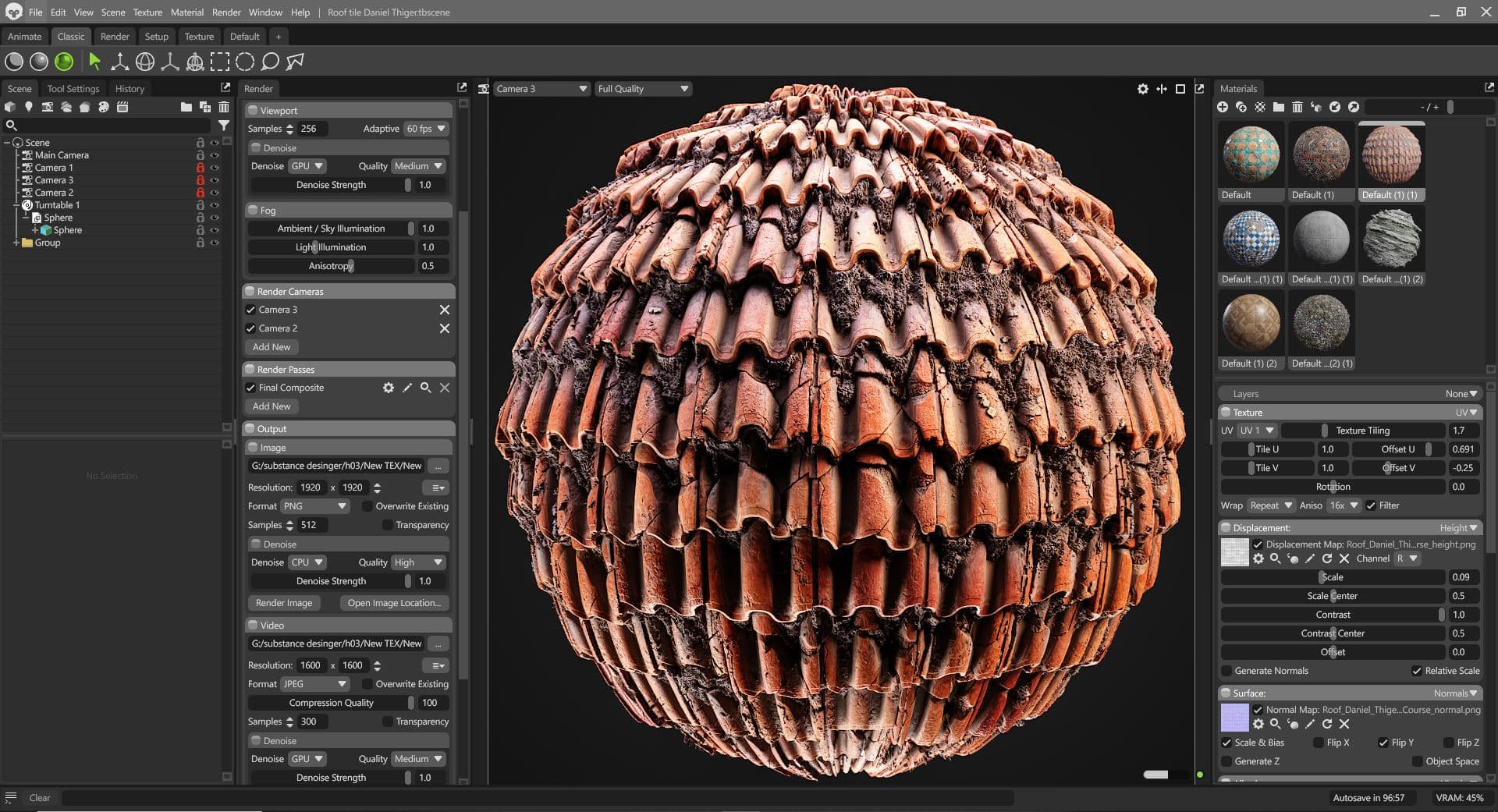
Task: Expand the Turntable 1 tree item
Action: 16,204
